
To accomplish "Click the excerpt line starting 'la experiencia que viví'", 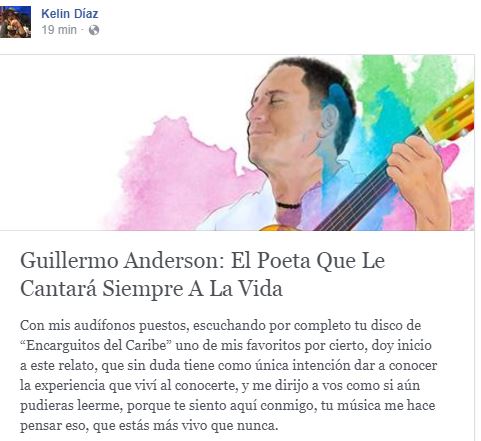I will pyautogui.click(x=220, y=386).
